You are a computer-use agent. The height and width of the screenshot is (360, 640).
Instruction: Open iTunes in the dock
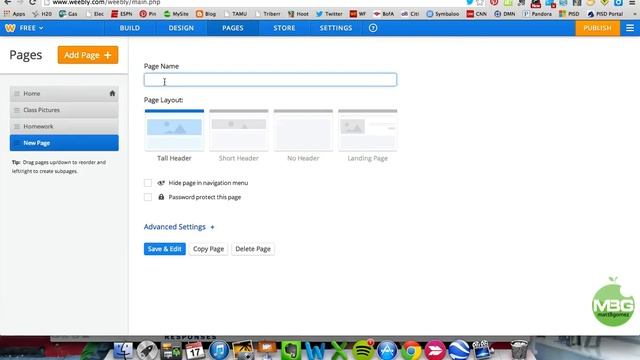pos(219,350)
